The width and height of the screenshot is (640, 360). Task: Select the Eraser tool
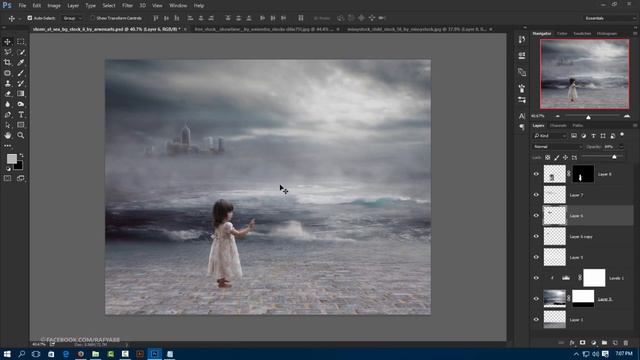(x=7, y=94)
